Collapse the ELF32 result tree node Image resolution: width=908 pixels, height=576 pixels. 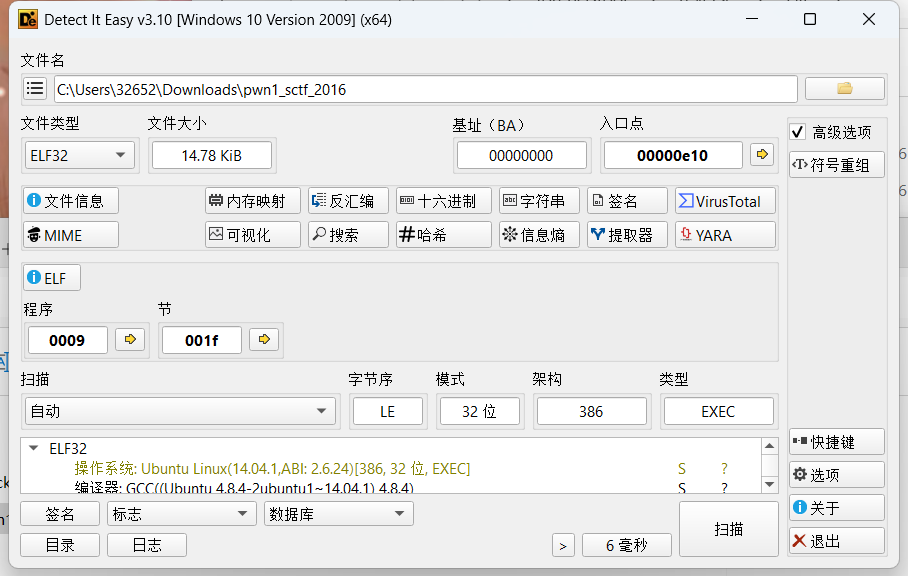coord(34,448)
